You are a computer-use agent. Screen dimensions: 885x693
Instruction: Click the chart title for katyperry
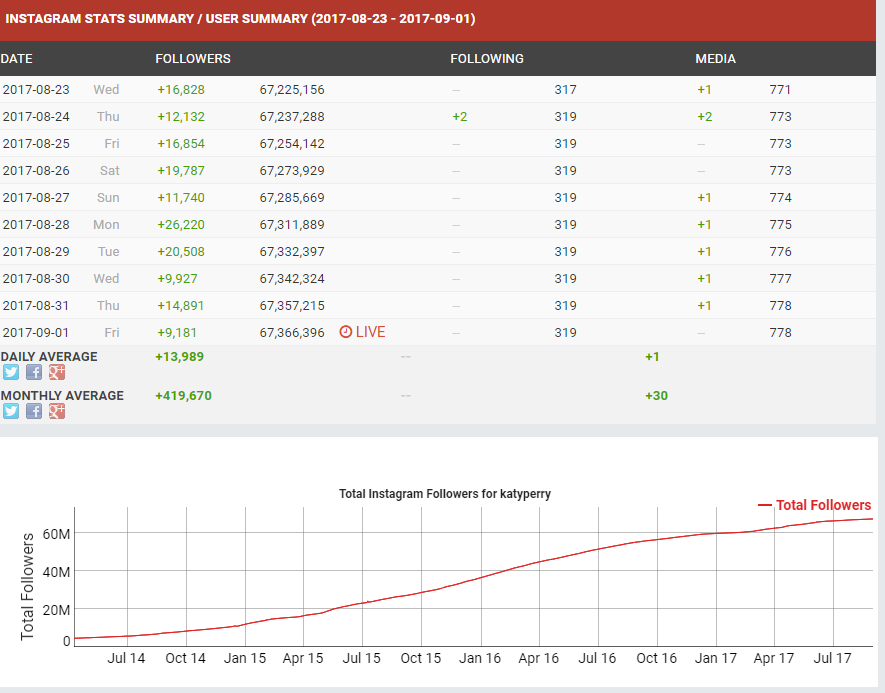[444, 494]
